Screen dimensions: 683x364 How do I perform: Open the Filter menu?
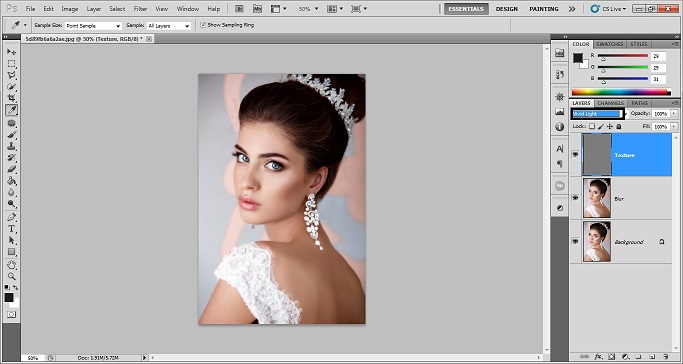point(140,9)
